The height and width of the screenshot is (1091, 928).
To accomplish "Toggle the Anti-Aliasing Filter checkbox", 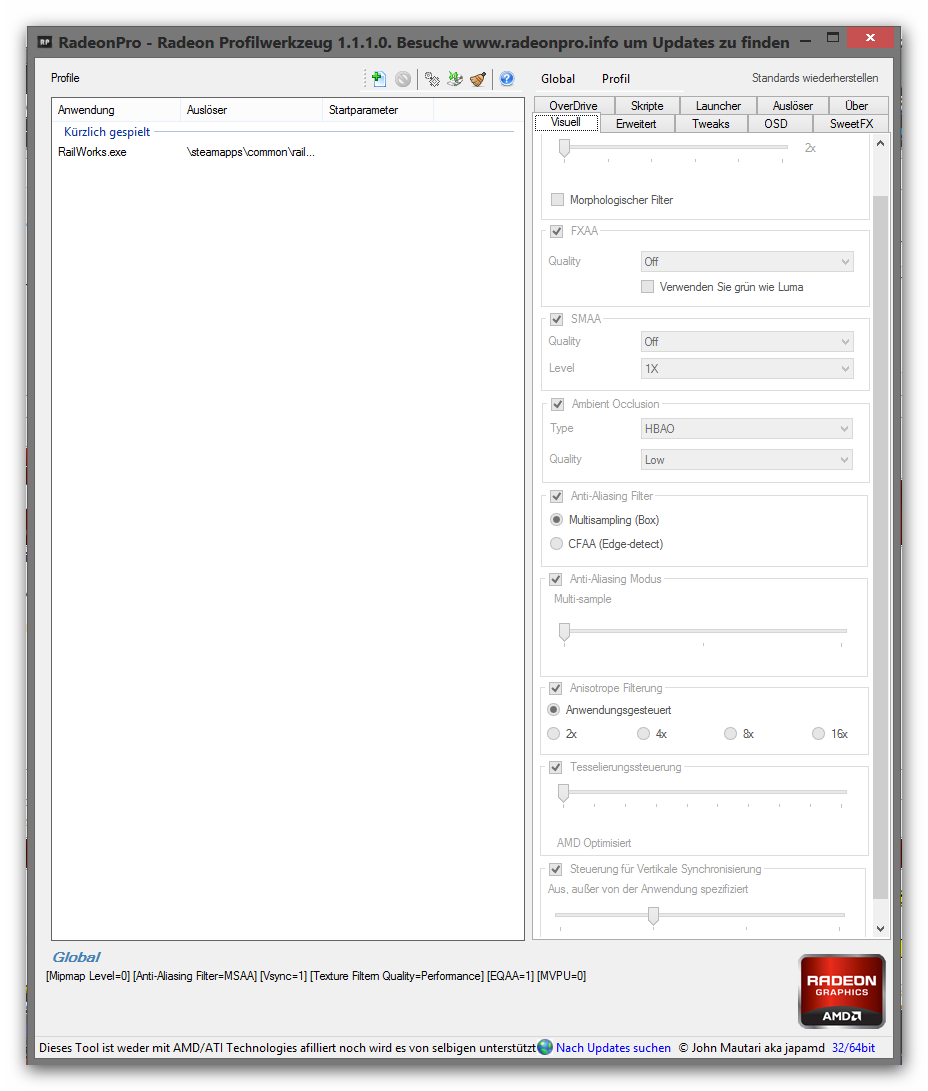I will [557, 496].
